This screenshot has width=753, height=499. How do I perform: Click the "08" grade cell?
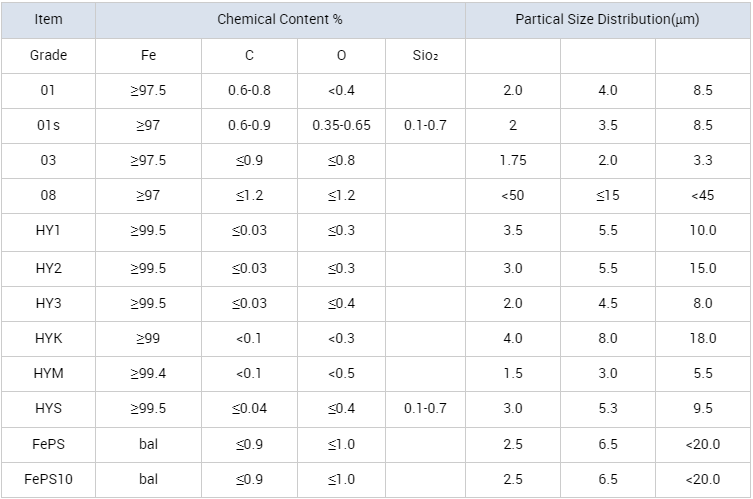pyautogui.click(x=48, y=195)
